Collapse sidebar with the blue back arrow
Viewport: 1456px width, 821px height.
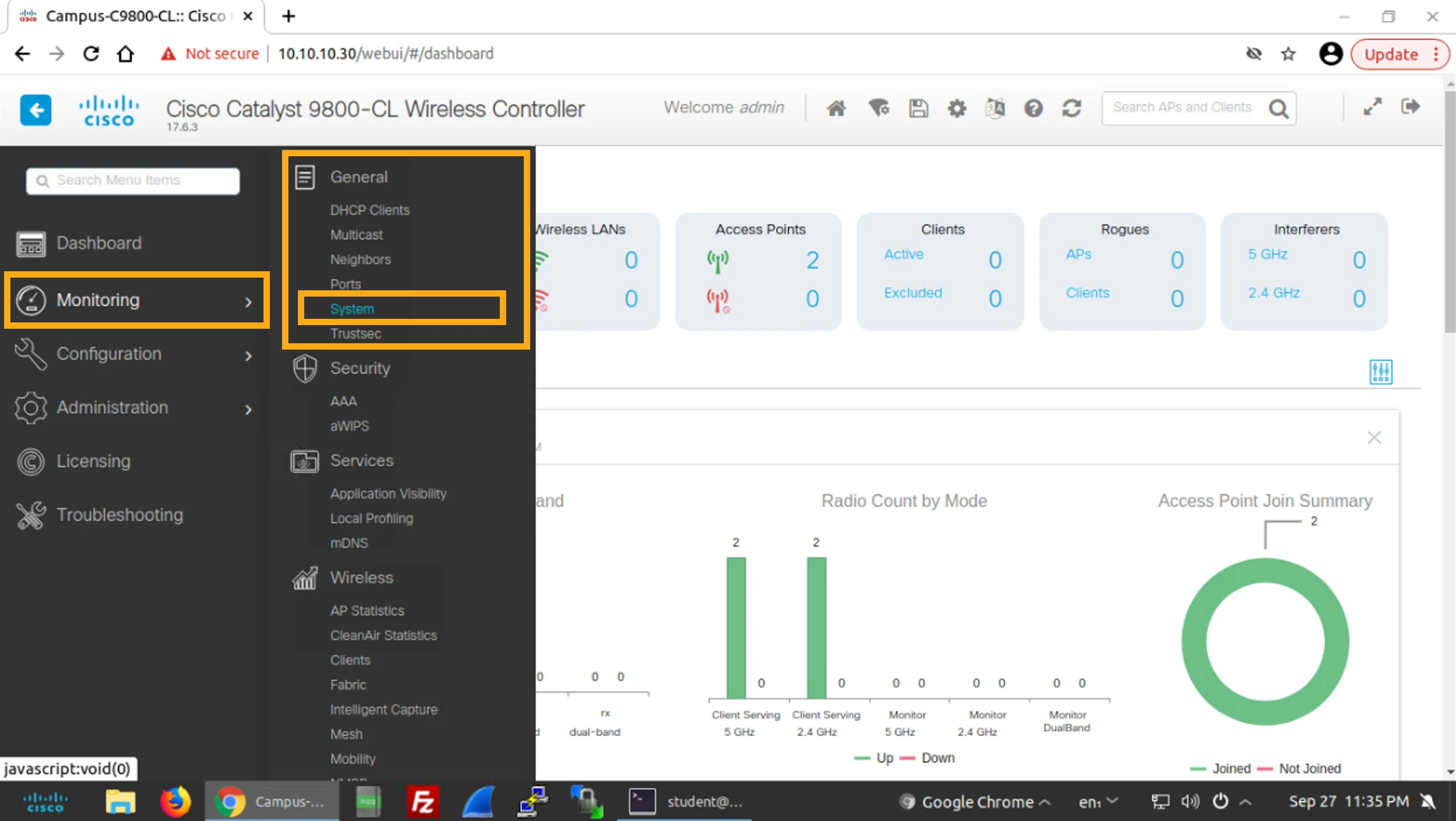(x=36, y=110)
